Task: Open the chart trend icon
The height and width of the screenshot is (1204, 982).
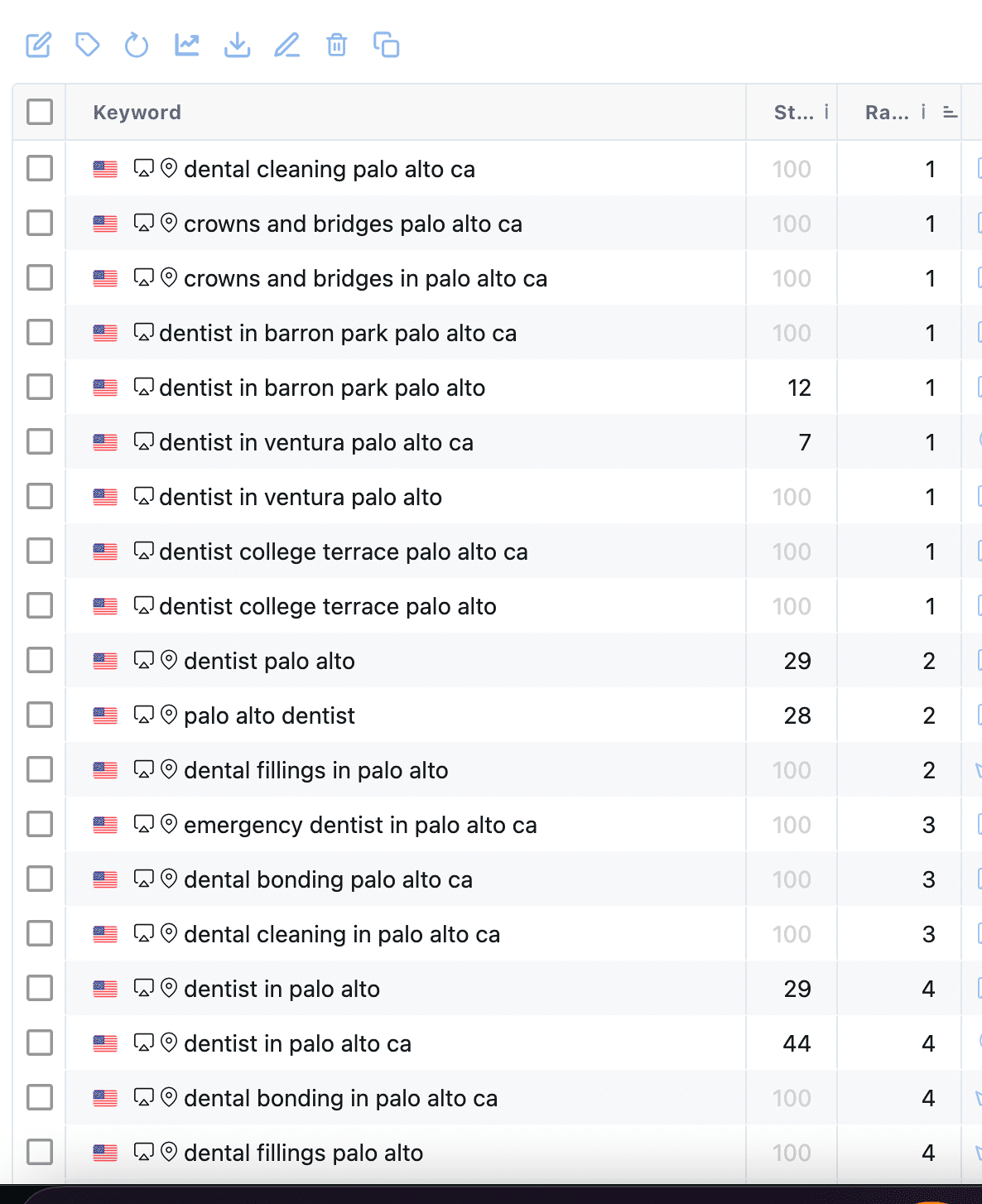Action: (x=187, y=45)
